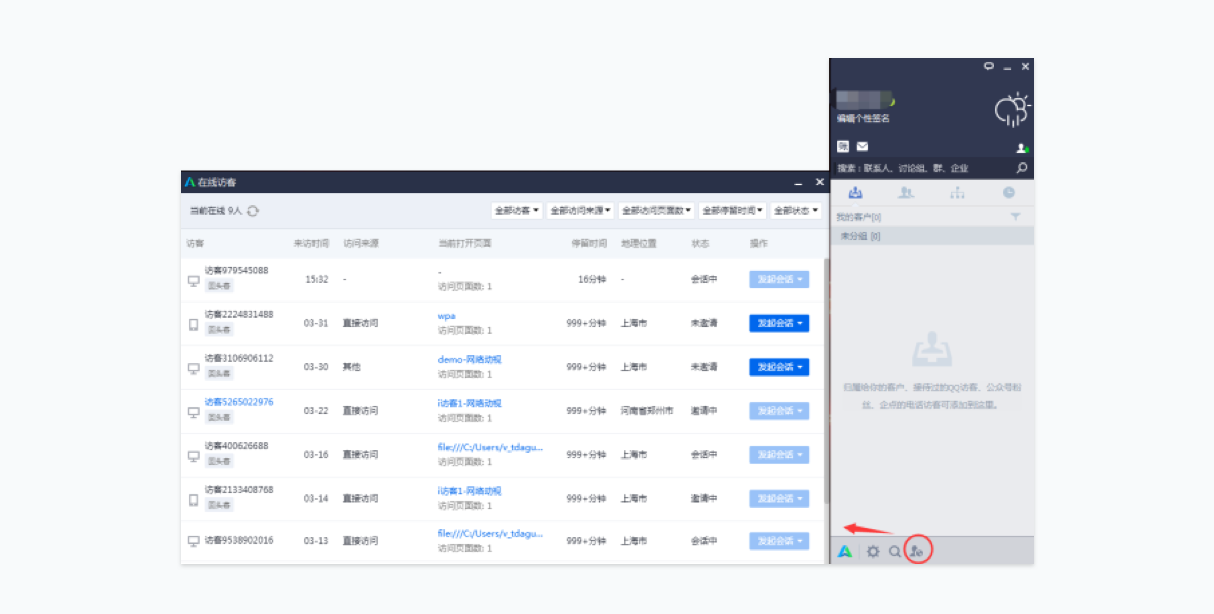1214x614 pixels.
Task: Click the search field for contacts and groups
Action: (922, 168)
